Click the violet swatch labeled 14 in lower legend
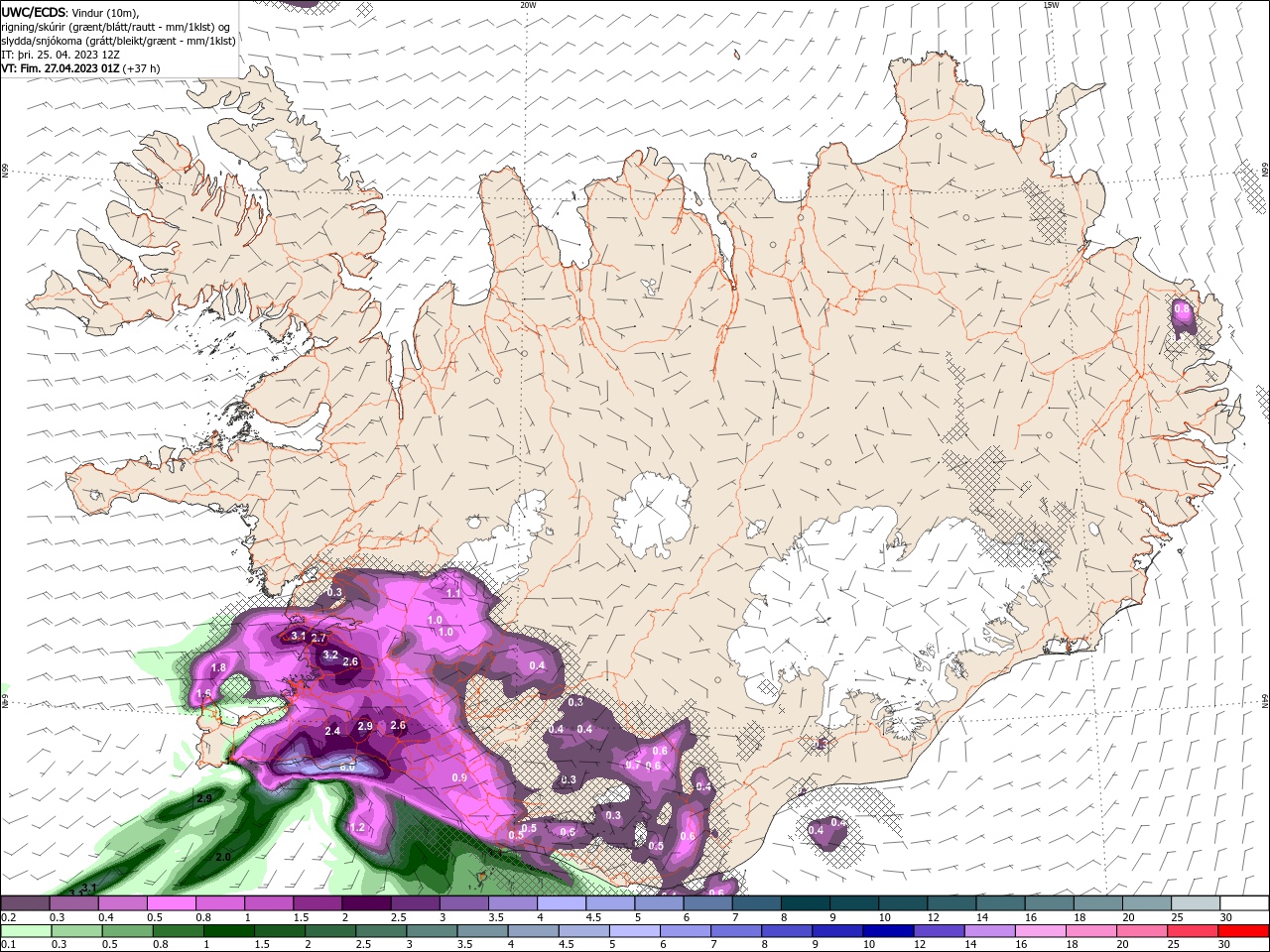 [989, 931]
